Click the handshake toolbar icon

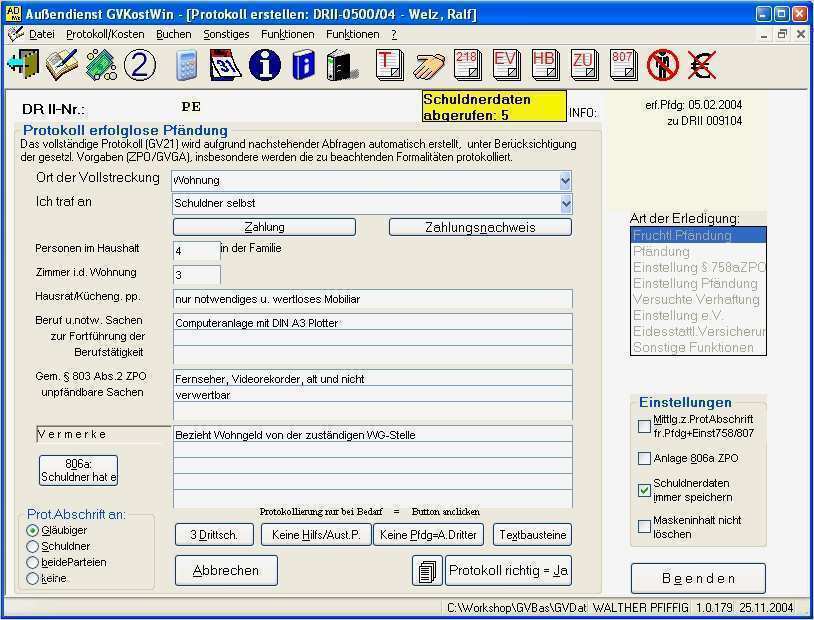[430, 66]
